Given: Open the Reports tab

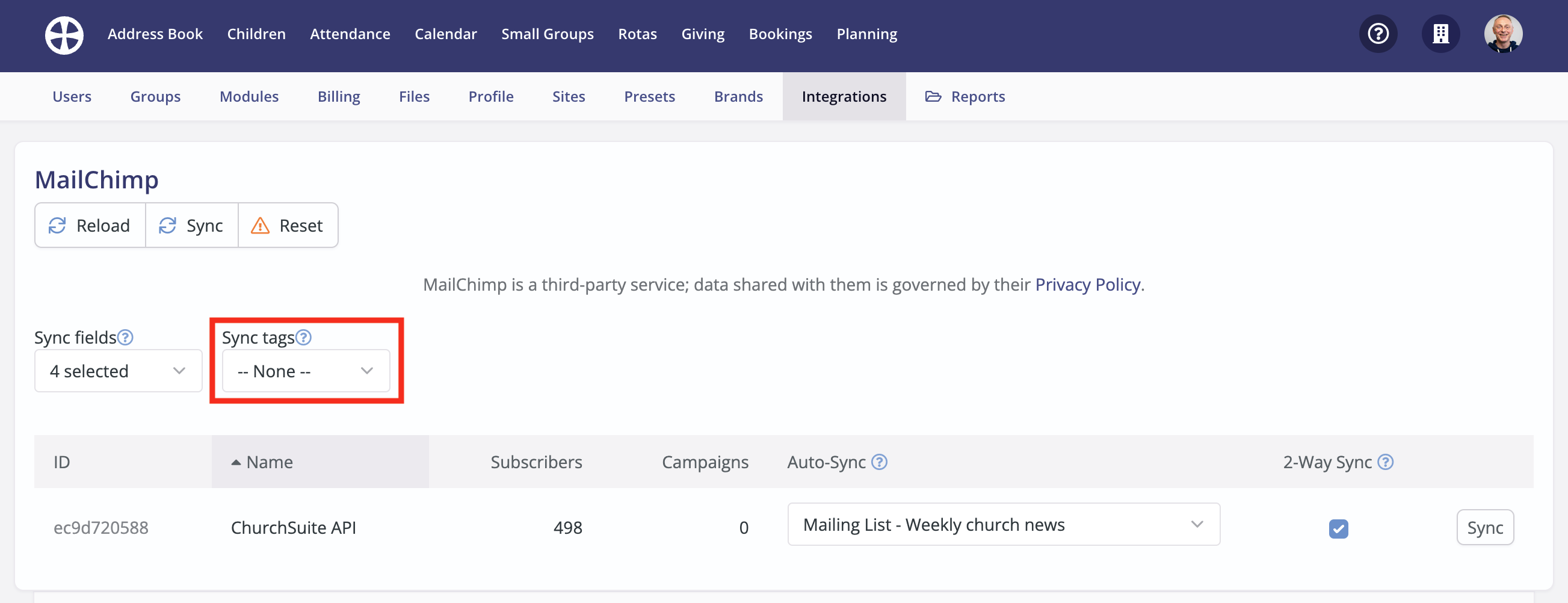Looking at the screenshot, I should point(965,96).
